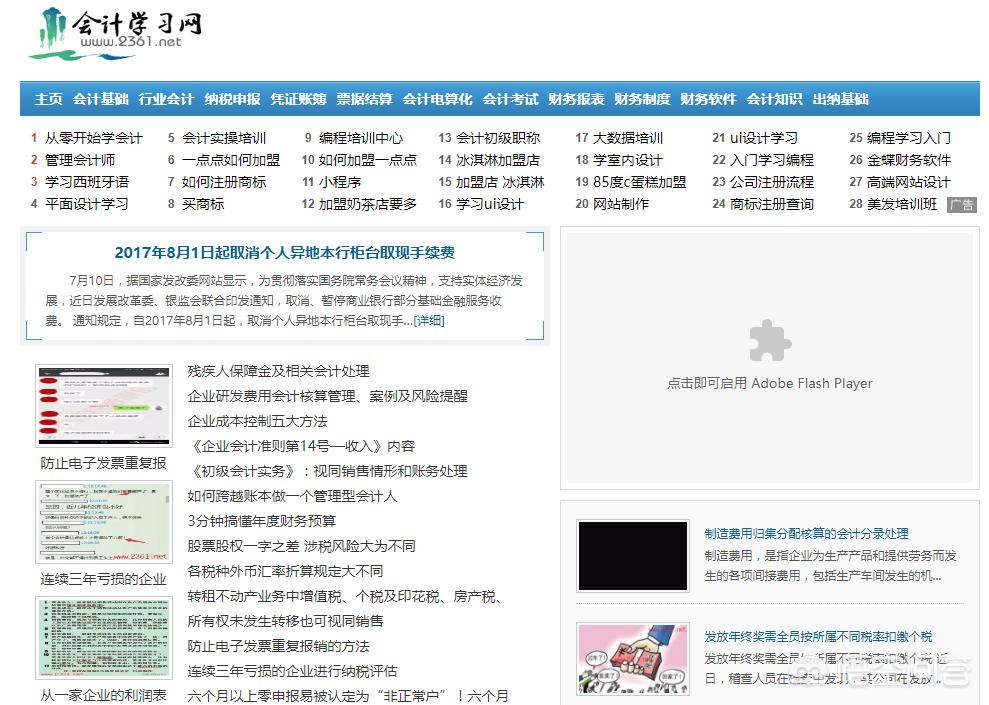The height and width of the screenshot is (705, 989).
Task: Open thumbnail above 从一家企业的利润表
Action: [x=104, y=638]
